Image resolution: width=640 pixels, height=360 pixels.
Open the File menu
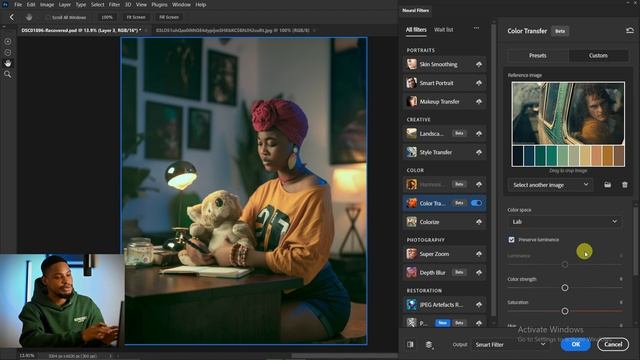[18, 4]
